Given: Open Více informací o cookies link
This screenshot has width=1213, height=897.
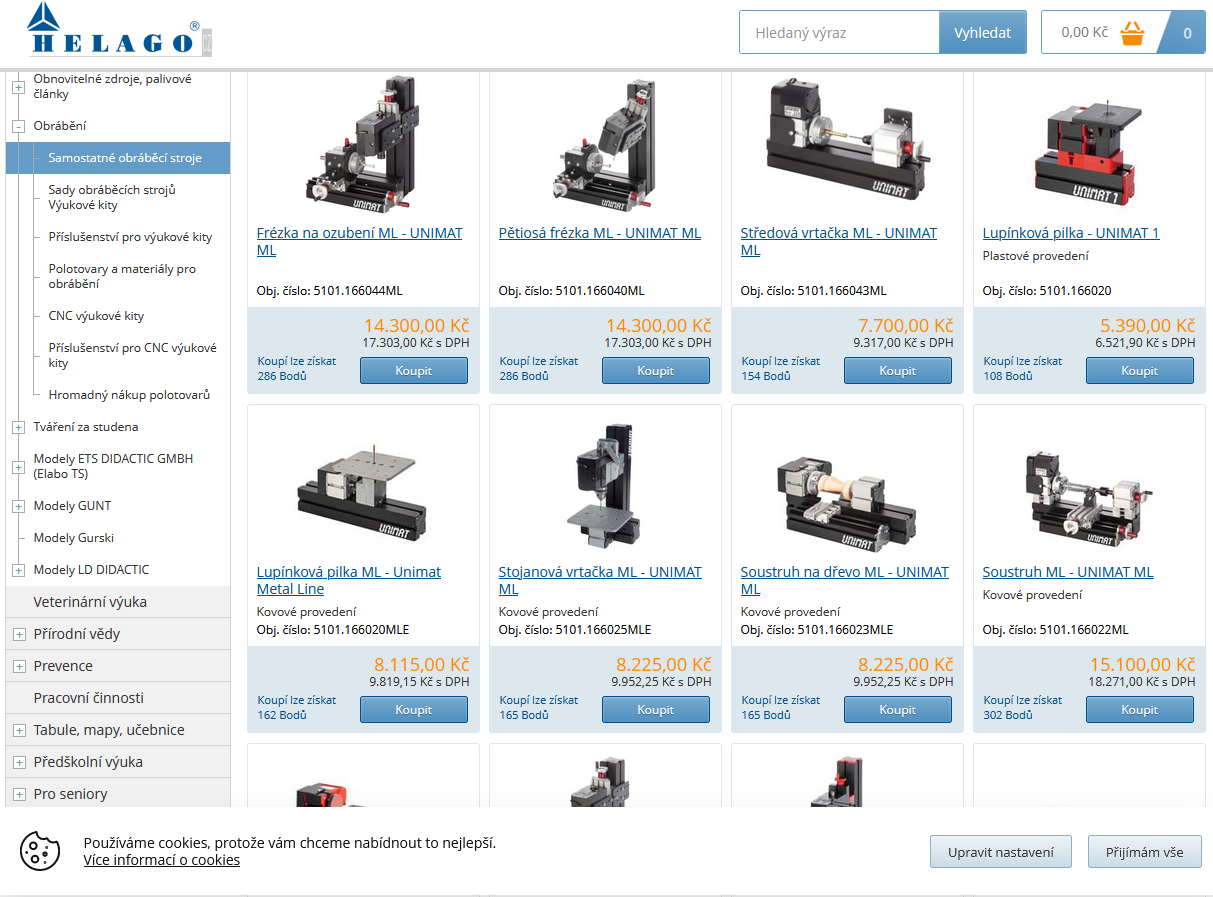Looking at the screenshot, I should tap(162, 860).
